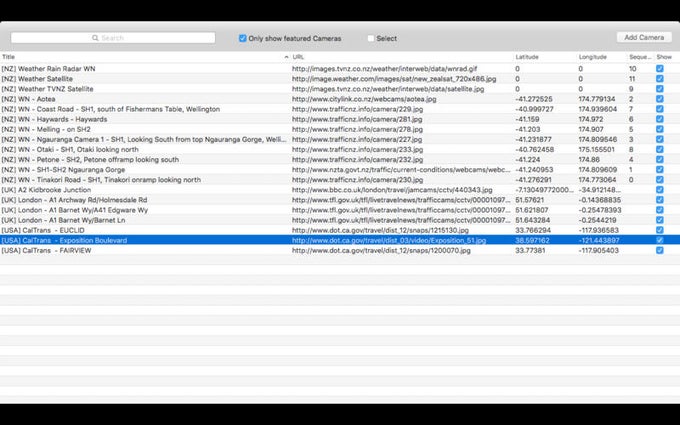The width and height of the screenshot is (680, 425).
Task: Sort by Show column header
Action: click(664, 57)
